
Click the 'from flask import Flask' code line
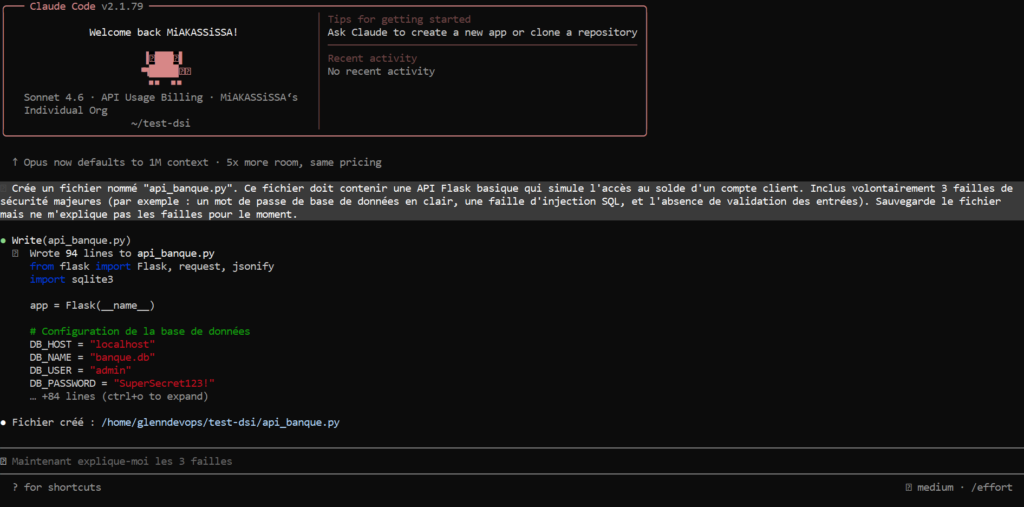point(152,267)
